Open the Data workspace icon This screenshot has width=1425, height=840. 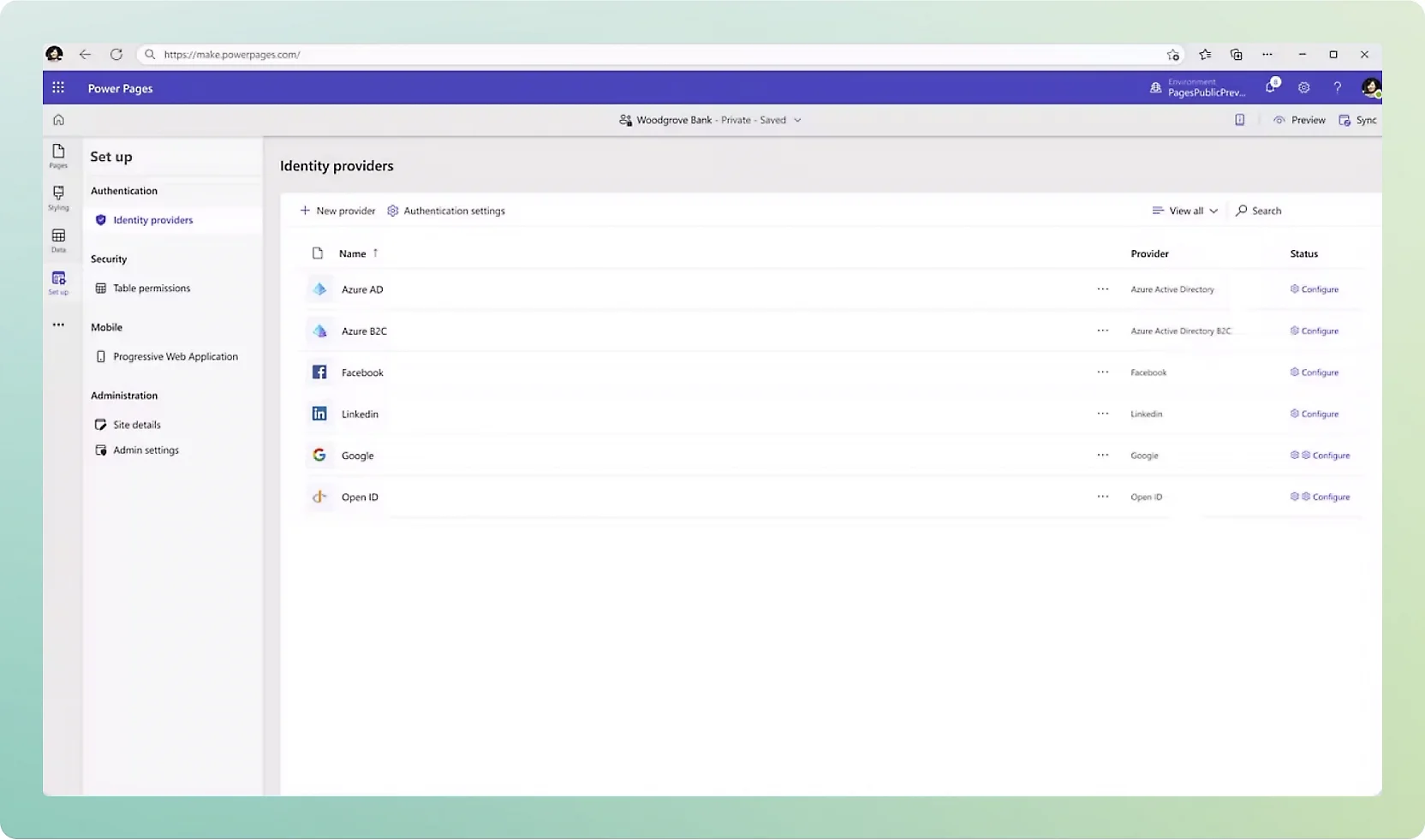tap(58, 240)
